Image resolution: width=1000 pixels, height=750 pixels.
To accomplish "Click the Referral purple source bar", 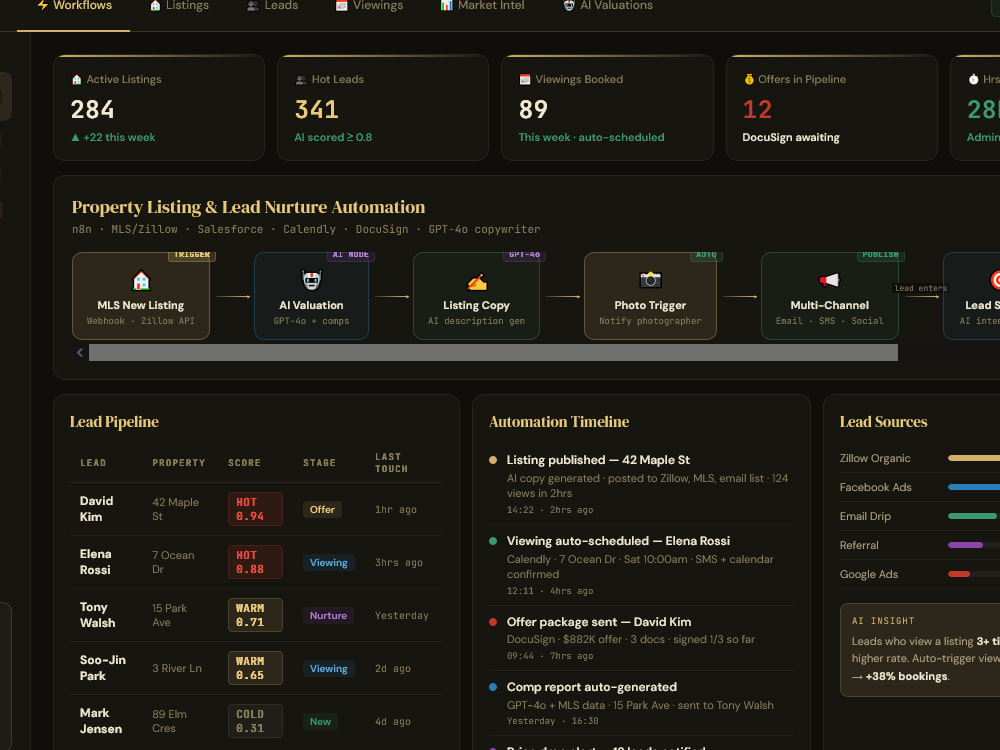I will tap(965, 545).
